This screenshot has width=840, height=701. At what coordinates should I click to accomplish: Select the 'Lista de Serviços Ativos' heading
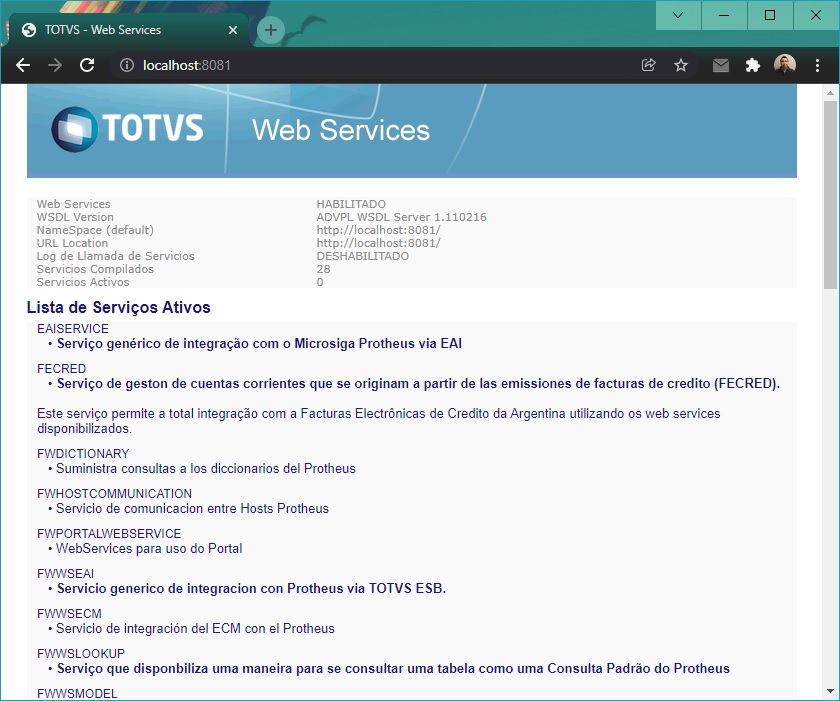tap(118, 307)
